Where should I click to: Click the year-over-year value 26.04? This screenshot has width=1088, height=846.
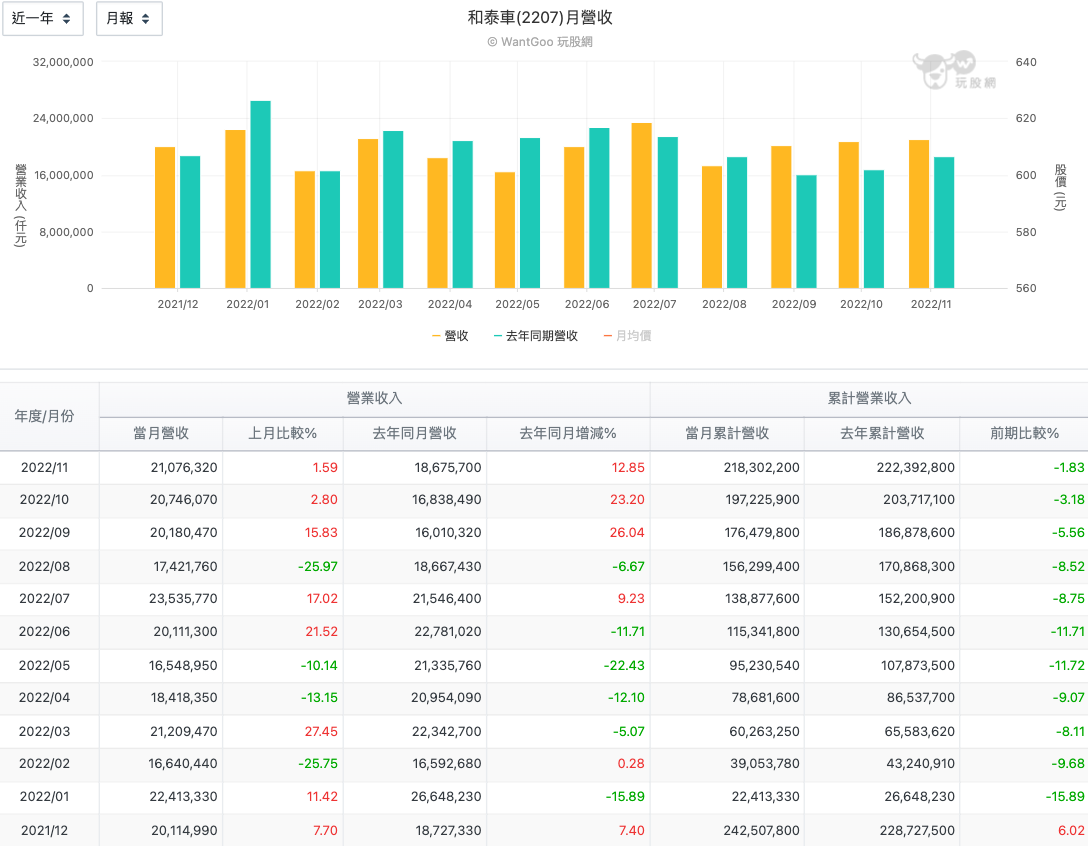click(x=627, y=533)
